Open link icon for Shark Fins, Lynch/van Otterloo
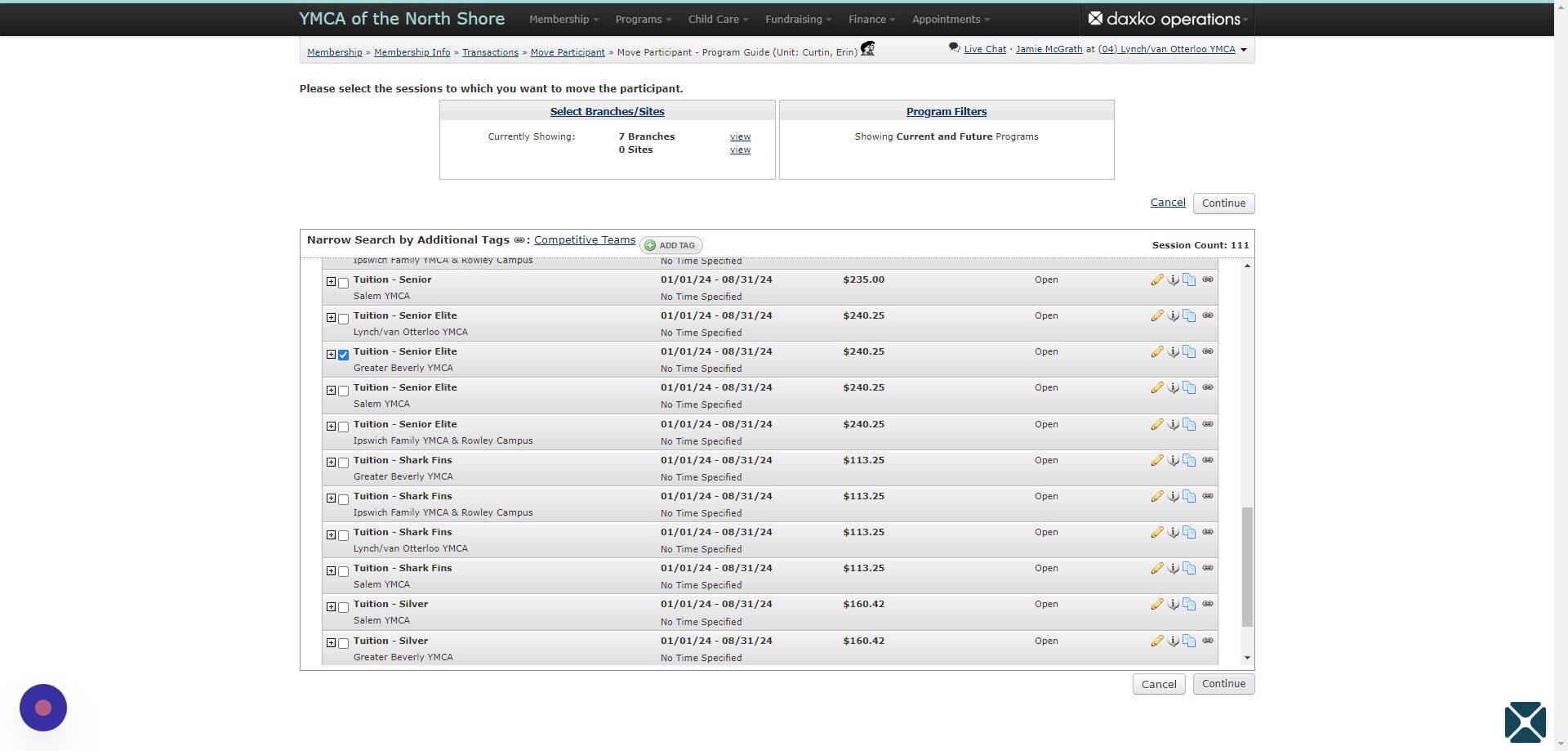Image resolution: width=1568 pixels, height=751 pixels. pyautogui.click(x=1208, y=532)
